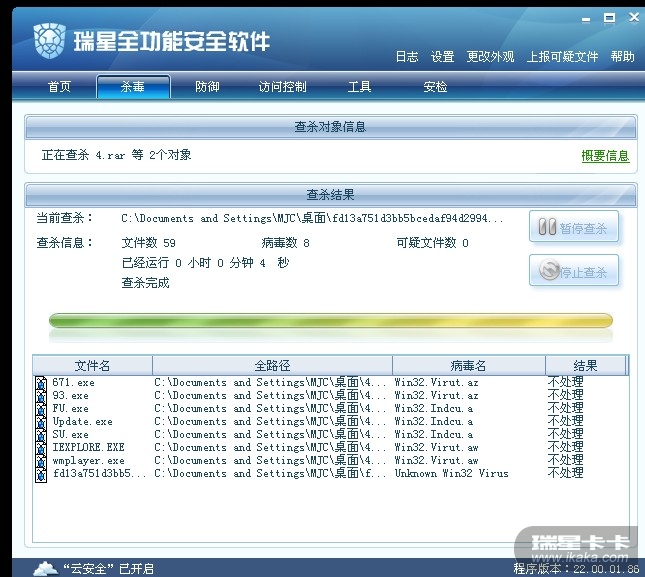Viewport: 645px width, 577px height.
Task: Click 不处理 result in the wmplayer.exe row
Action: click(x=566, y=460)
